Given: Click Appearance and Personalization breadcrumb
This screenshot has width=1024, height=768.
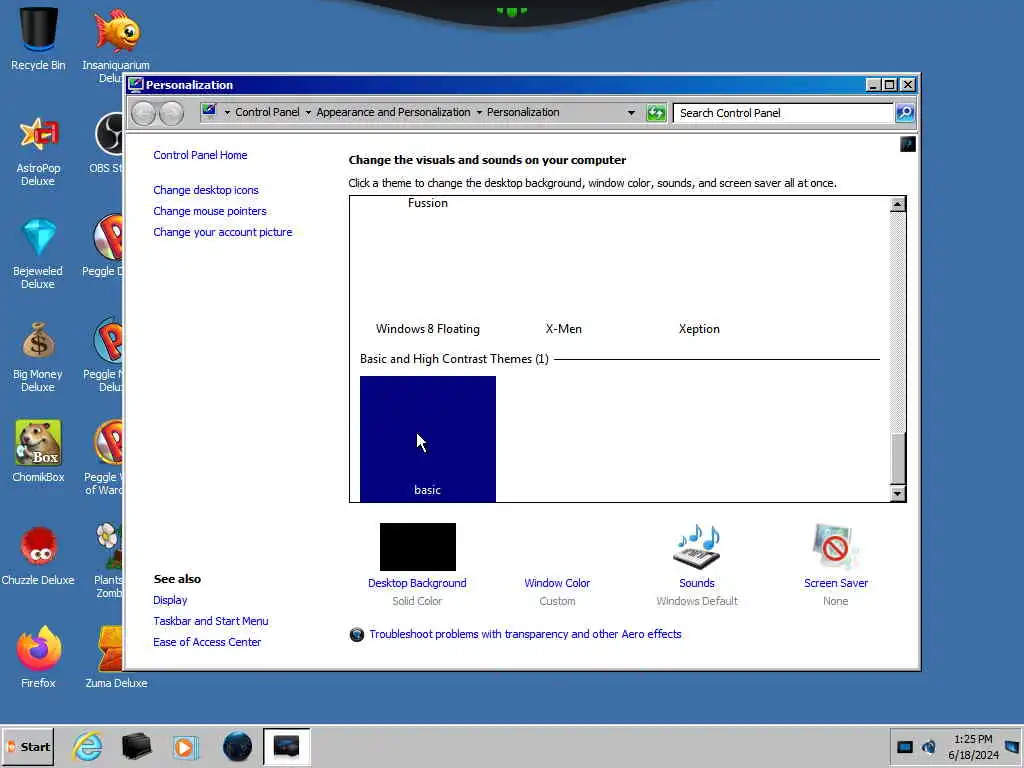Looking at the screenshot, I should [x=393, y=112].
